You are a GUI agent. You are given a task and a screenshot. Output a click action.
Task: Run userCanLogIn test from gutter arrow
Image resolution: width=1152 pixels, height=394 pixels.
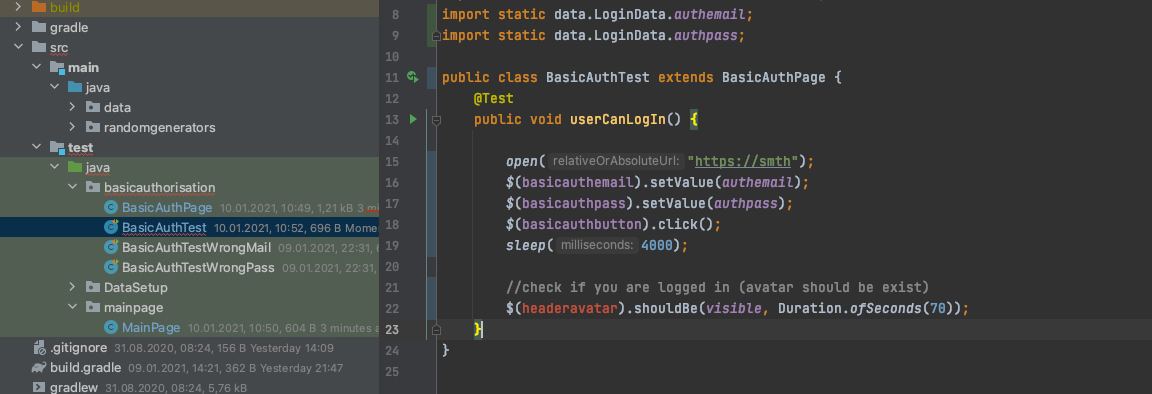click(x=413, y=118)
